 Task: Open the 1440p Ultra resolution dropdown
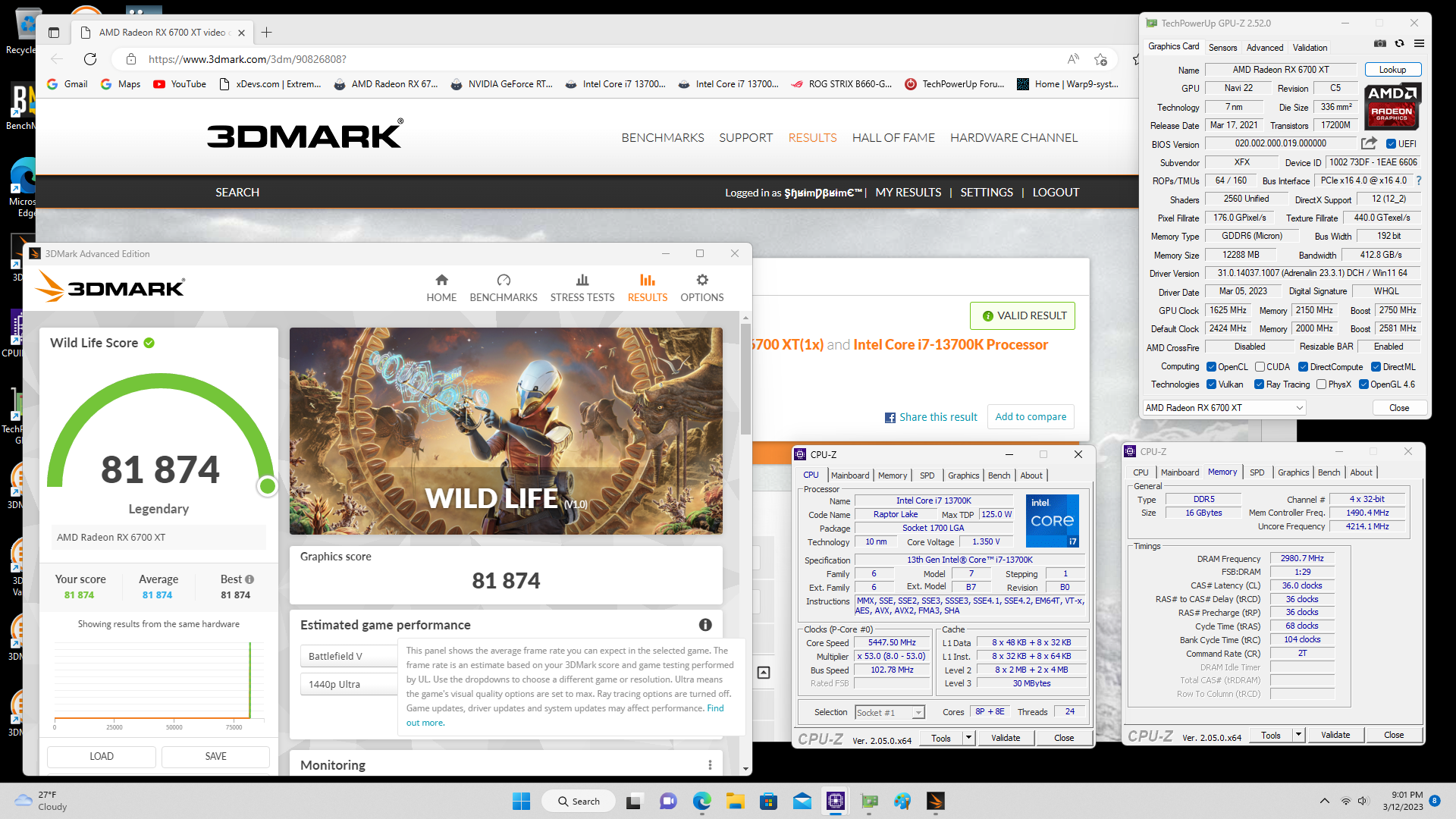(x=350, y=684)
